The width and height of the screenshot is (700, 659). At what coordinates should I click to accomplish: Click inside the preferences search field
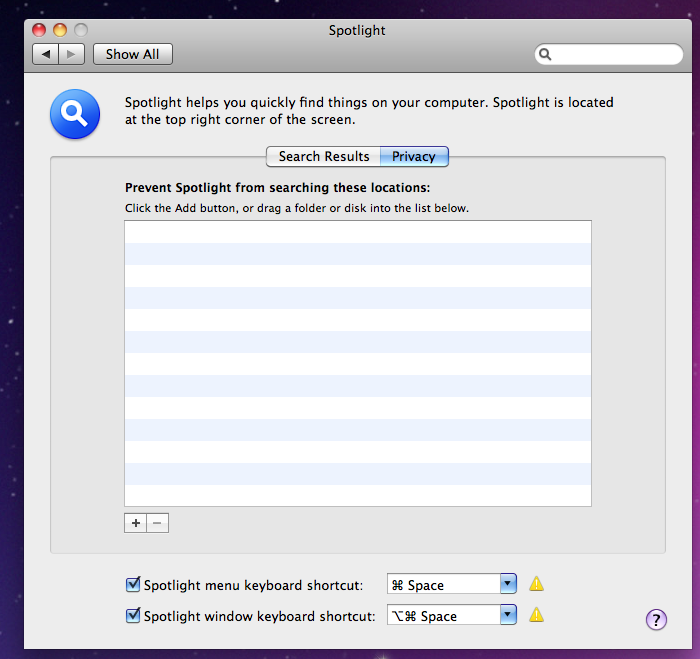tap(609, 54)
